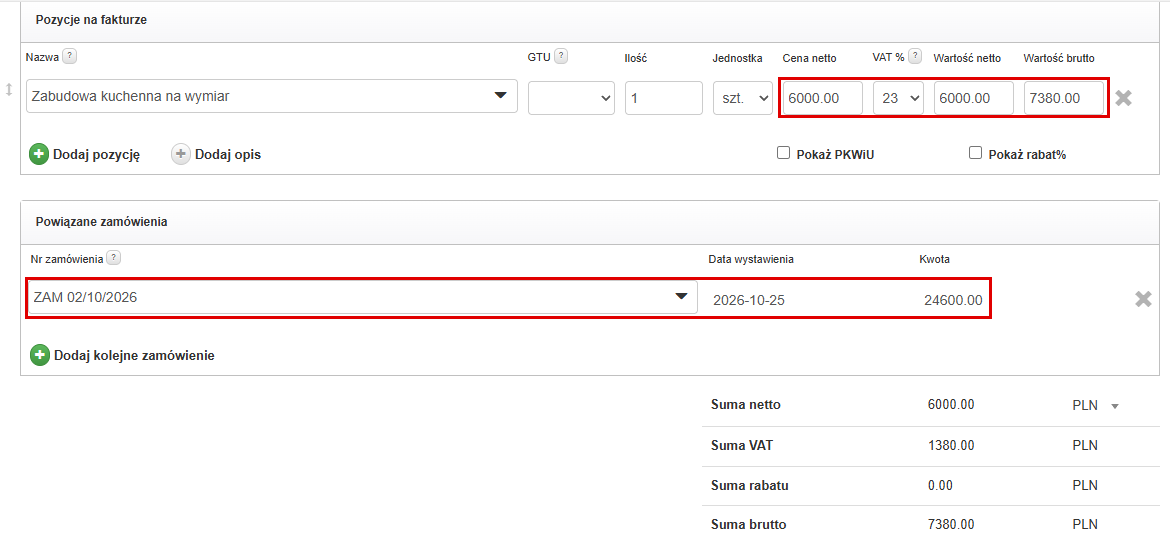The image size is (1170, 545).
Task: Click the Ilość quantity input field
Action: point(664,98)
